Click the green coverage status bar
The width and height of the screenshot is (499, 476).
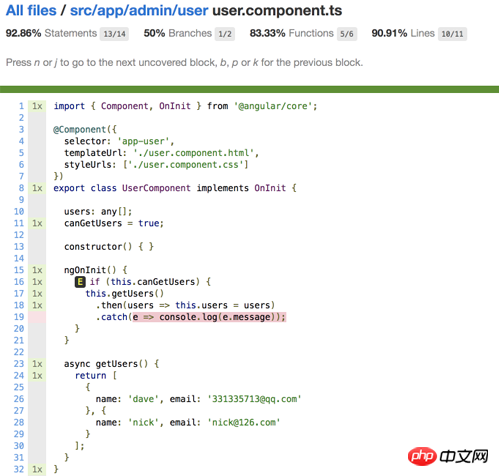pos(249,89)
